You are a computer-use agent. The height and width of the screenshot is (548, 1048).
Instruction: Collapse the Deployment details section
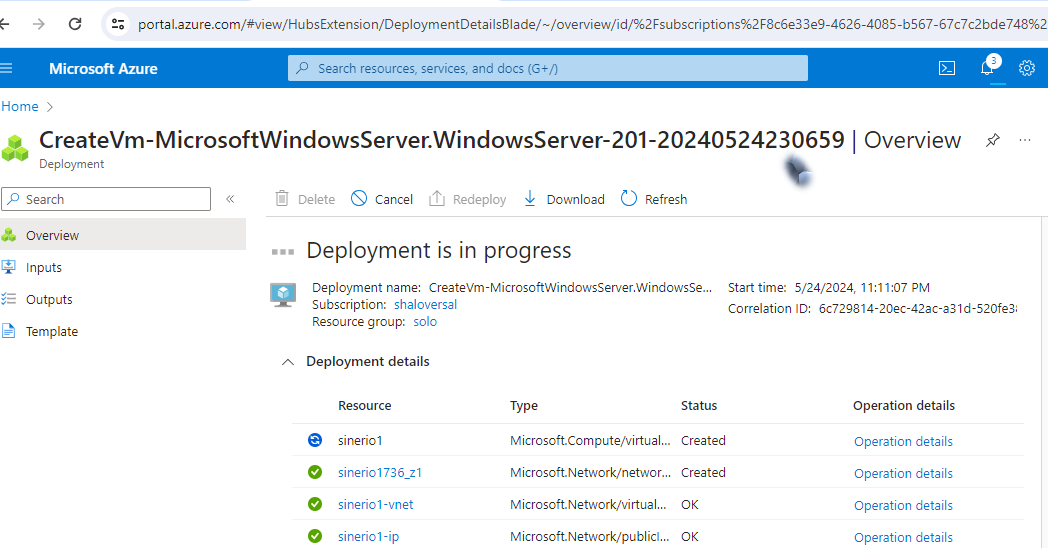pyautogui.click(x=287, y=361)
